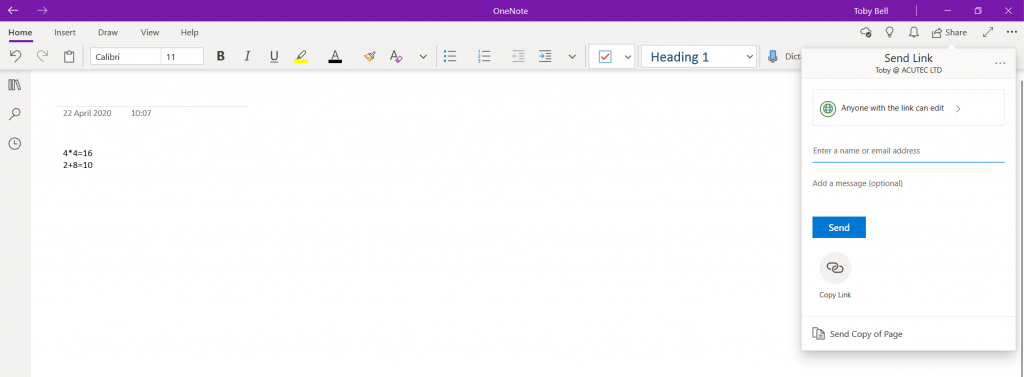Click the blue Send button
The image size is (1024, 377).
839,227
